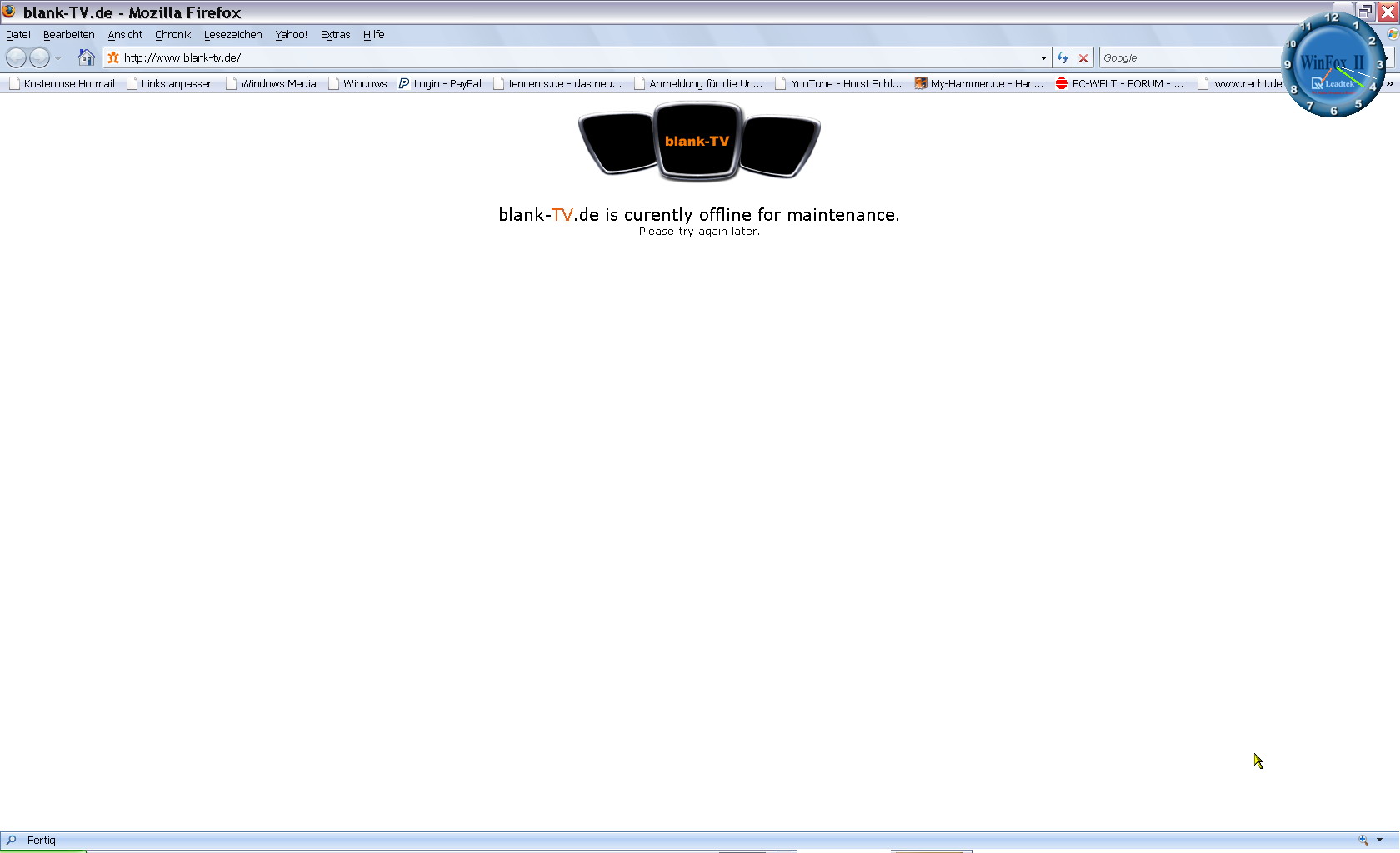Reload the page with the refresh arrows
This screenshot has width=1400, height=853.
[x=1062, y=57]
